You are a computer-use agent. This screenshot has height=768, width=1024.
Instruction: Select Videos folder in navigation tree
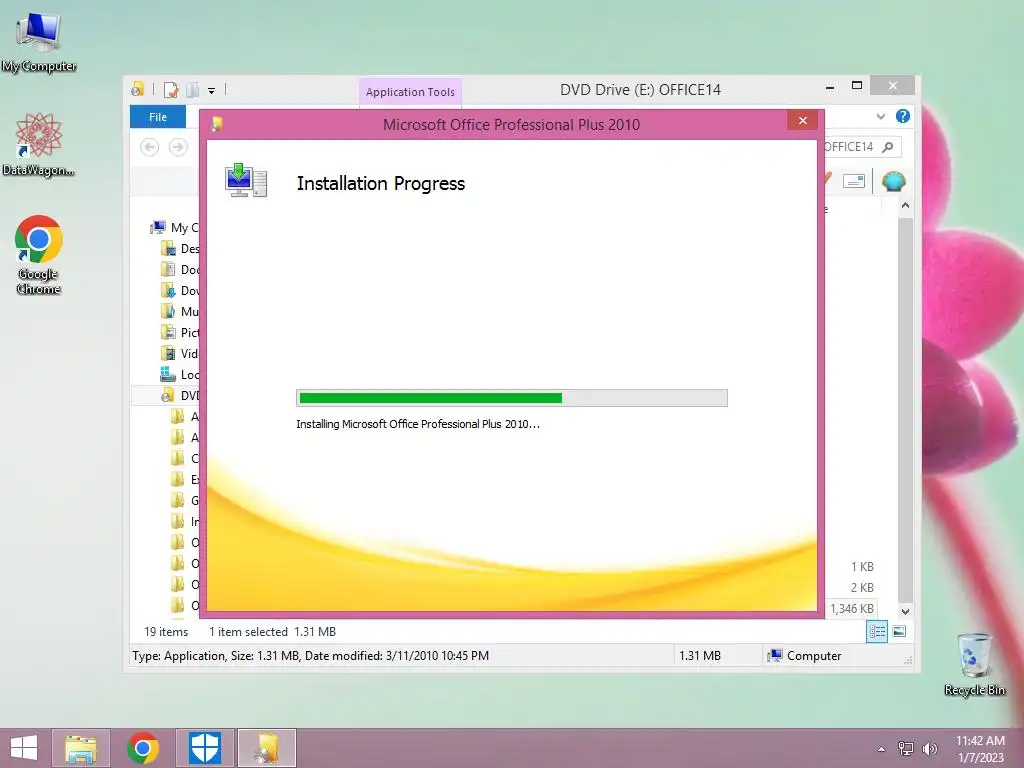tap(180, 353)
